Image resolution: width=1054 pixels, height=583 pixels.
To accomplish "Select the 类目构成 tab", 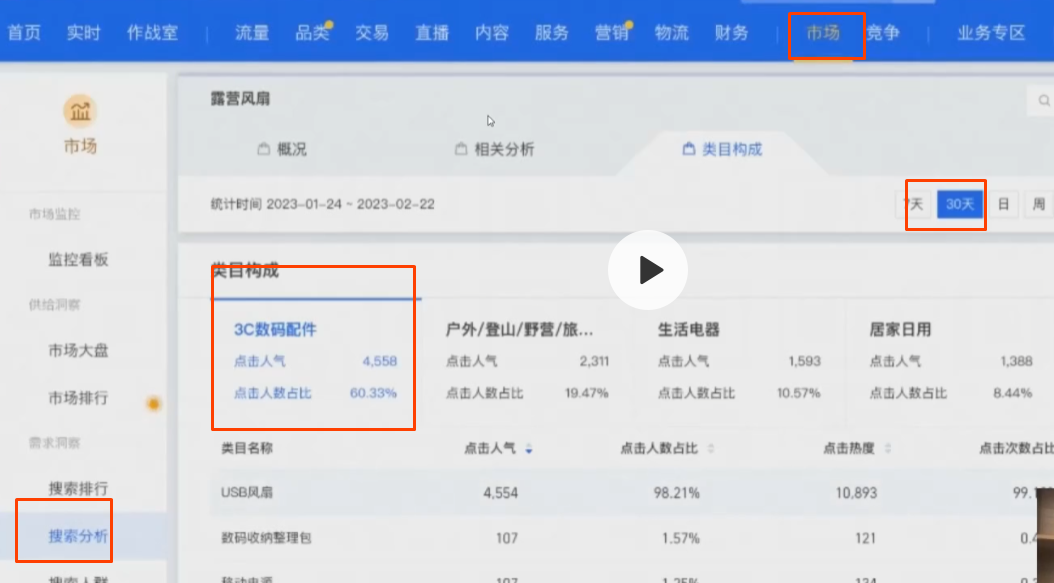I will tap(722, 149).
